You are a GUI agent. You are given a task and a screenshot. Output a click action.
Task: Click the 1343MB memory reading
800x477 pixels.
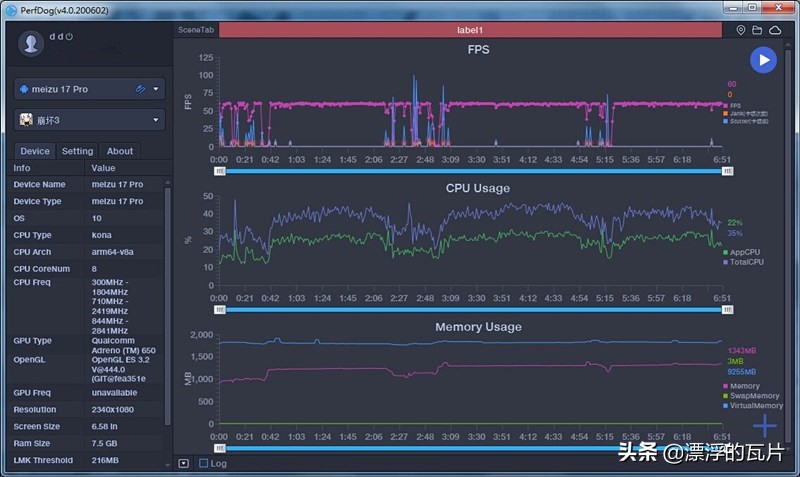741,350
